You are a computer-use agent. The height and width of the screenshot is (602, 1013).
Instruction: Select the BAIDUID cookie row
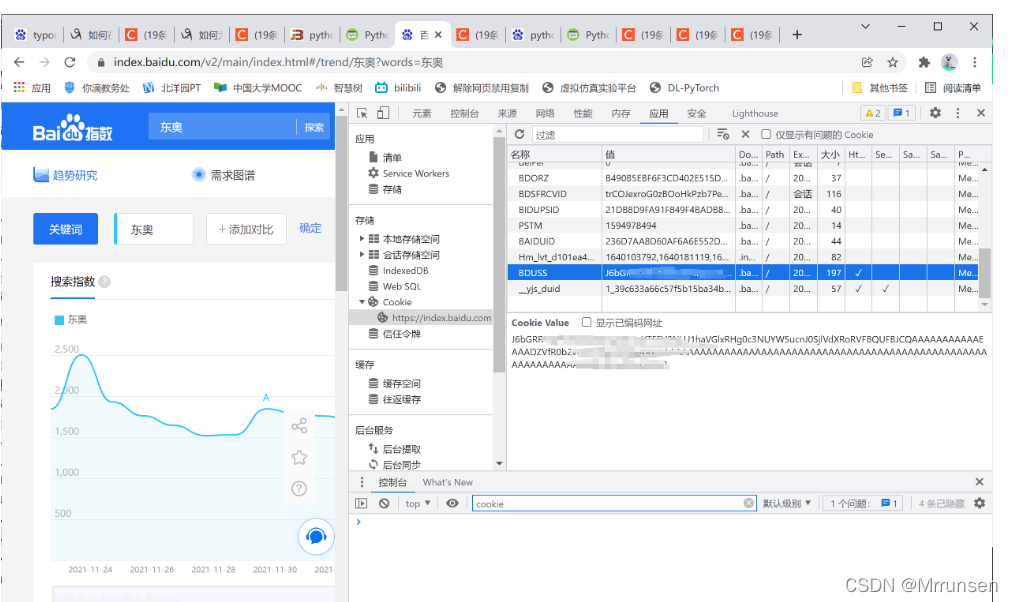(743, 241)
